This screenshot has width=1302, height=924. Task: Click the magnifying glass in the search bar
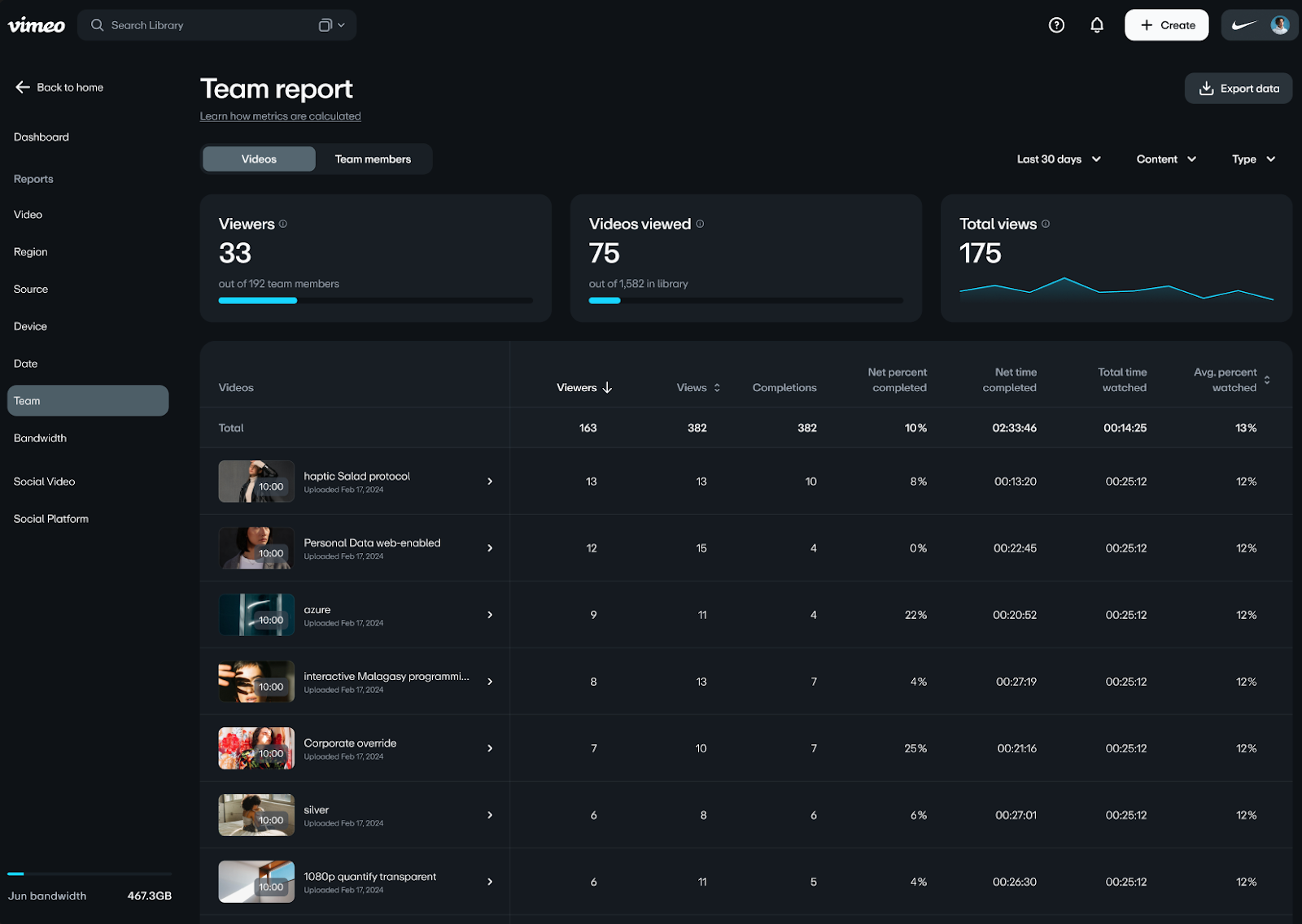point(96,25)
